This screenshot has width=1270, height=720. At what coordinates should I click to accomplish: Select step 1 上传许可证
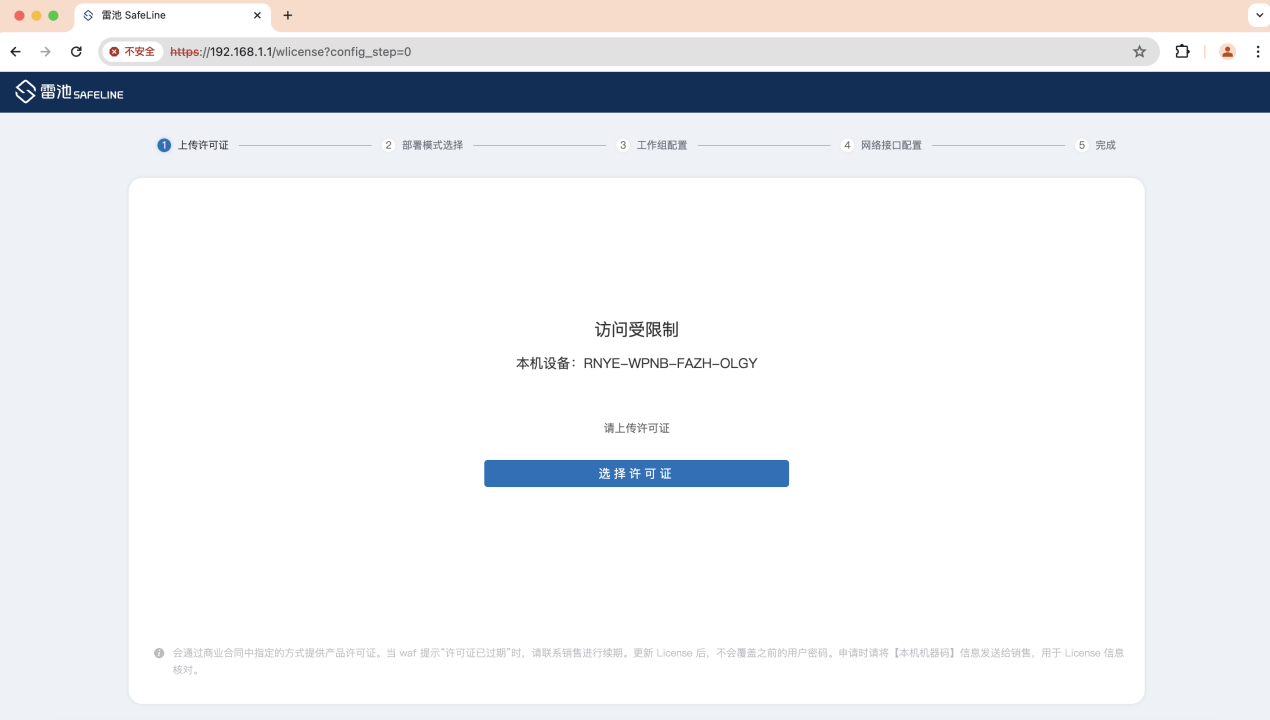tap(193, 145)
